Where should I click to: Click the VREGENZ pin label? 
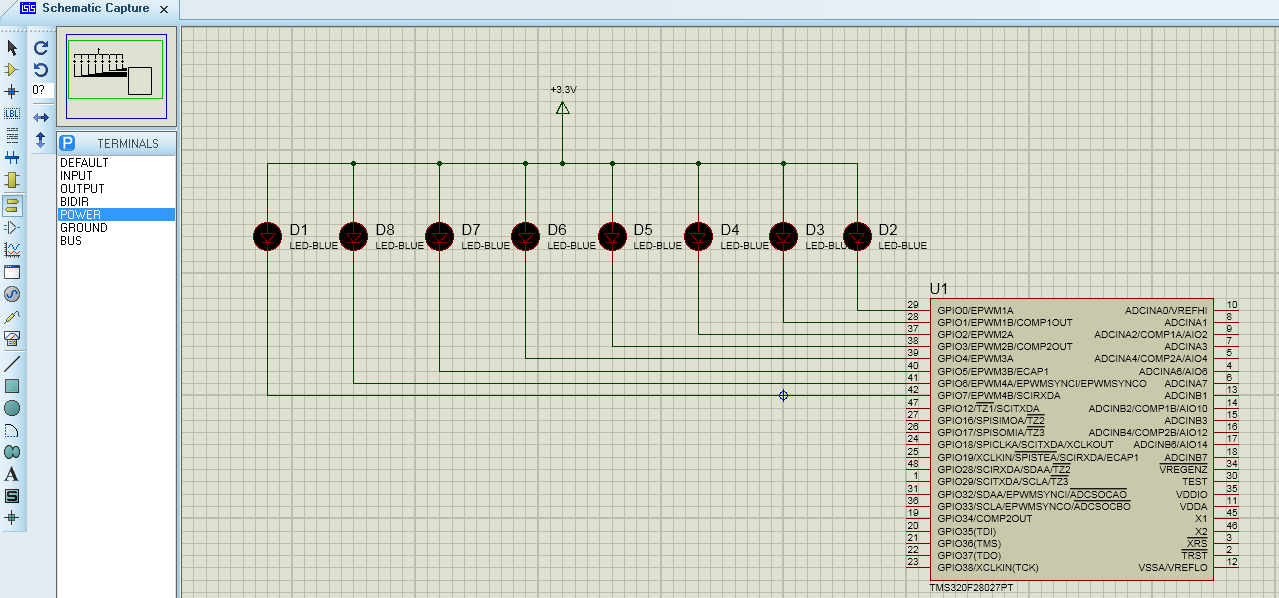point(1184,470)
